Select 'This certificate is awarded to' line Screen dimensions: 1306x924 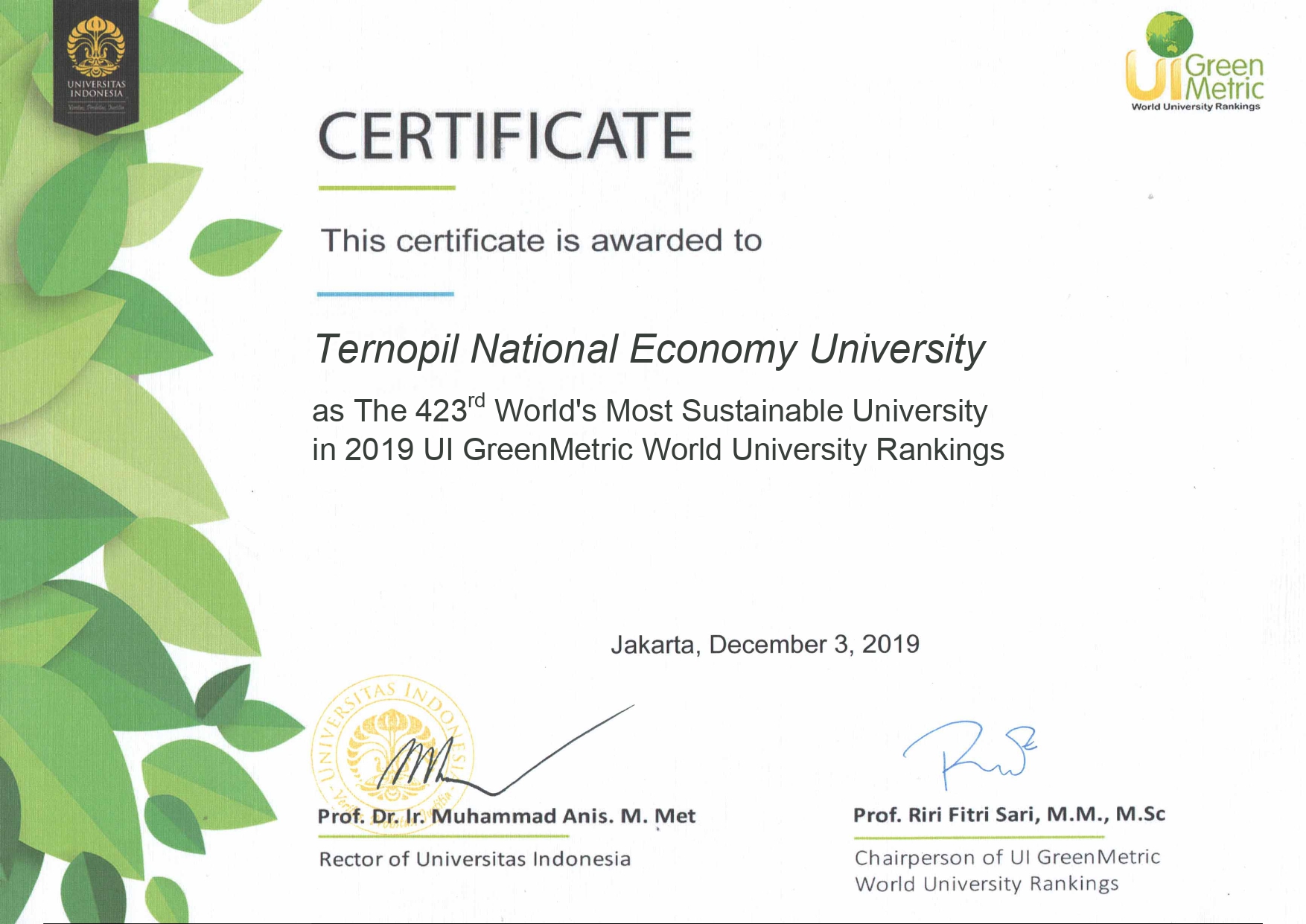541,240
